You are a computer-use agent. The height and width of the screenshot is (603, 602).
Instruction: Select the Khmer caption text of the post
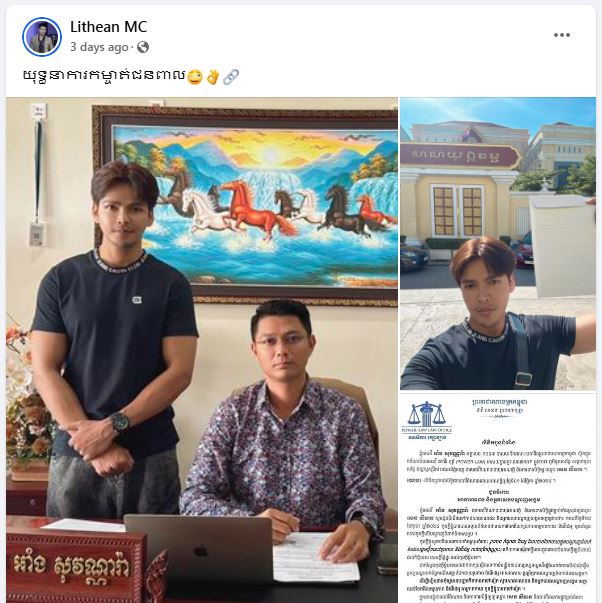coord(104,76)
